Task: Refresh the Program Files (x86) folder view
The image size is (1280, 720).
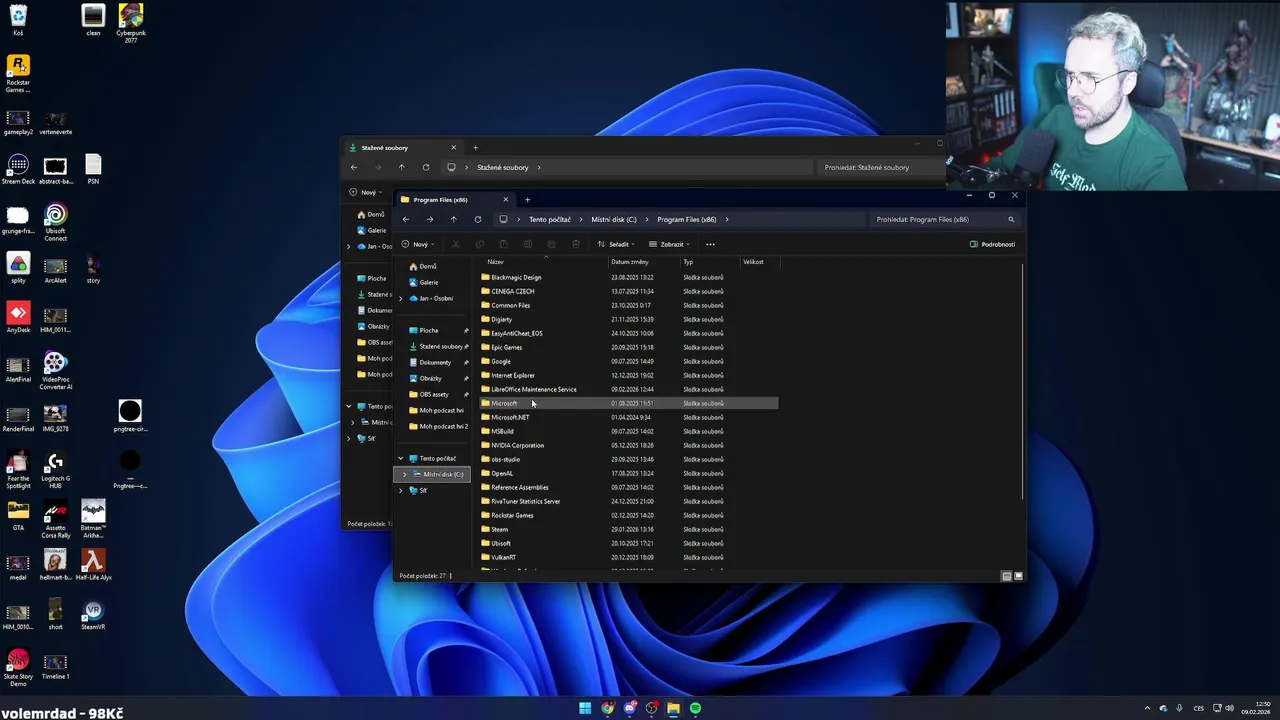Action: (x=478, y=219)
